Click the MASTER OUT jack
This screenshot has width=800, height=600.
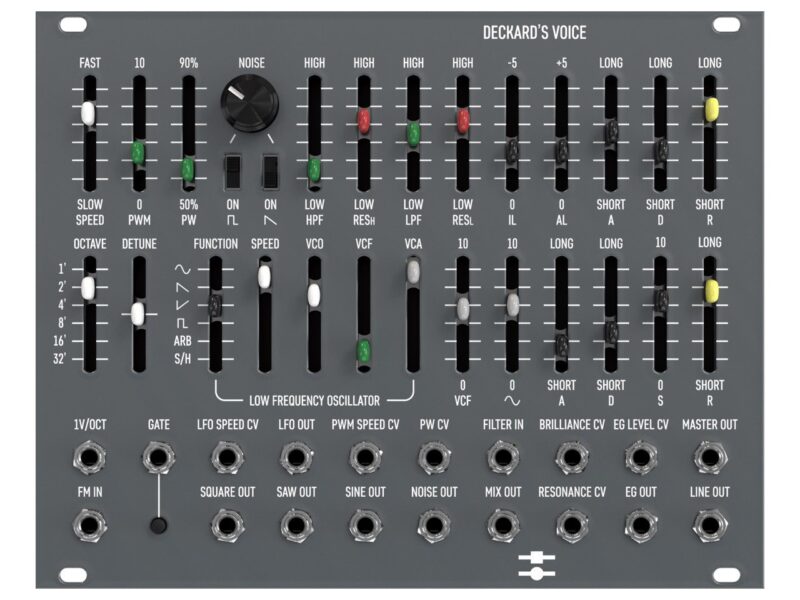click(x=710, y=457)
